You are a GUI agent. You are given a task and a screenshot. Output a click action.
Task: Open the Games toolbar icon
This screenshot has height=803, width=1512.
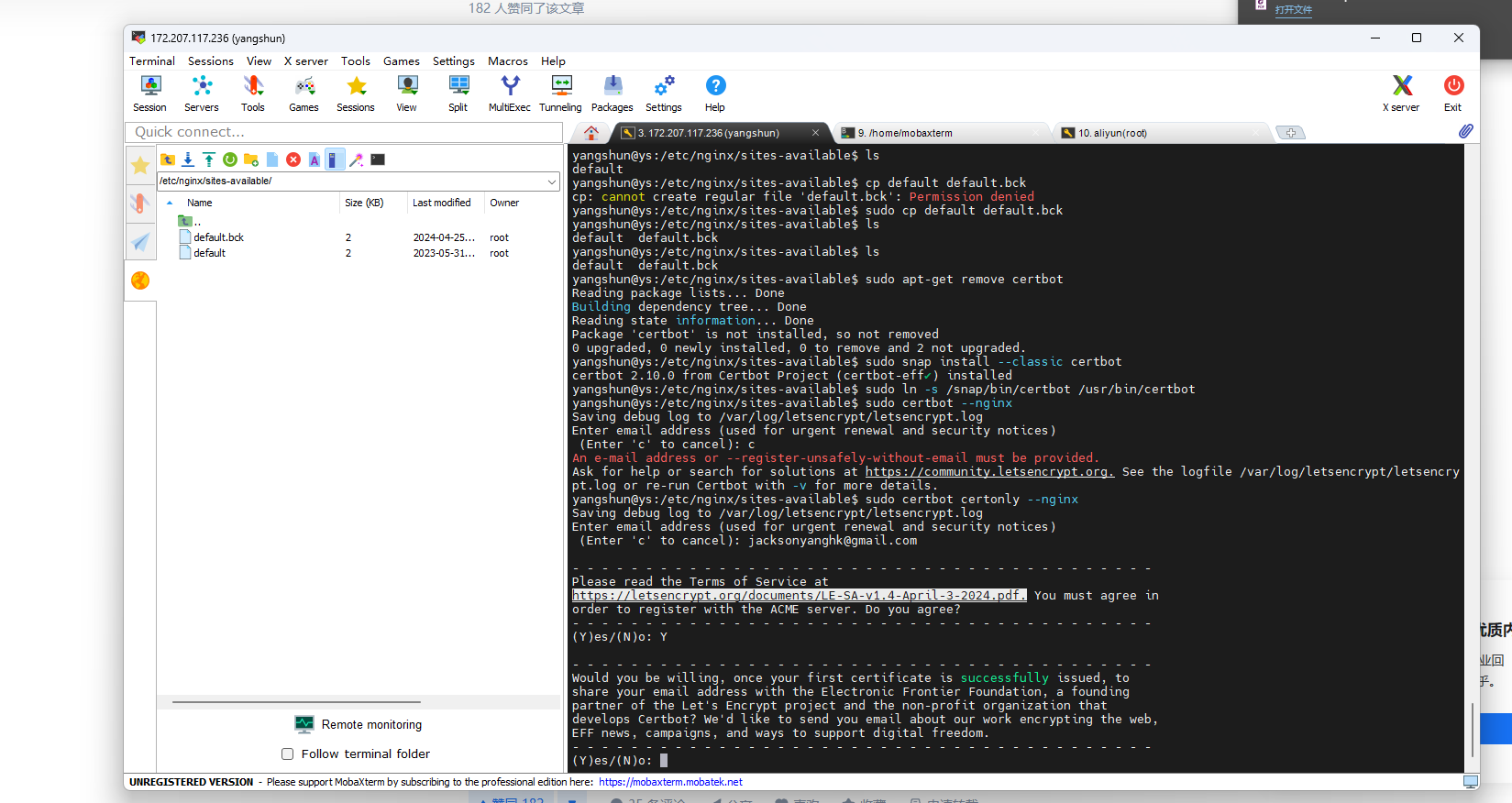click(x=304, y=93)
